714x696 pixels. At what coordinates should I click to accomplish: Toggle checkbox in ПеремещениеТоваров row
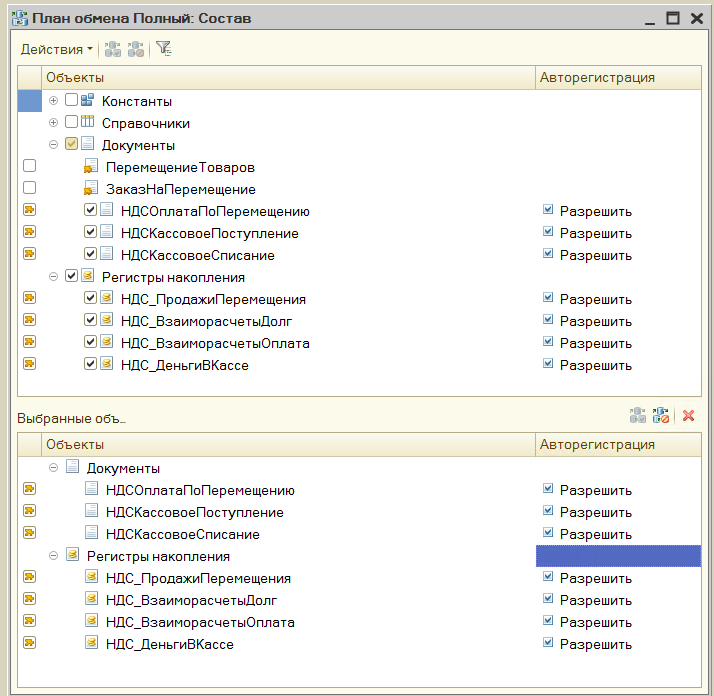click(30, 166)
